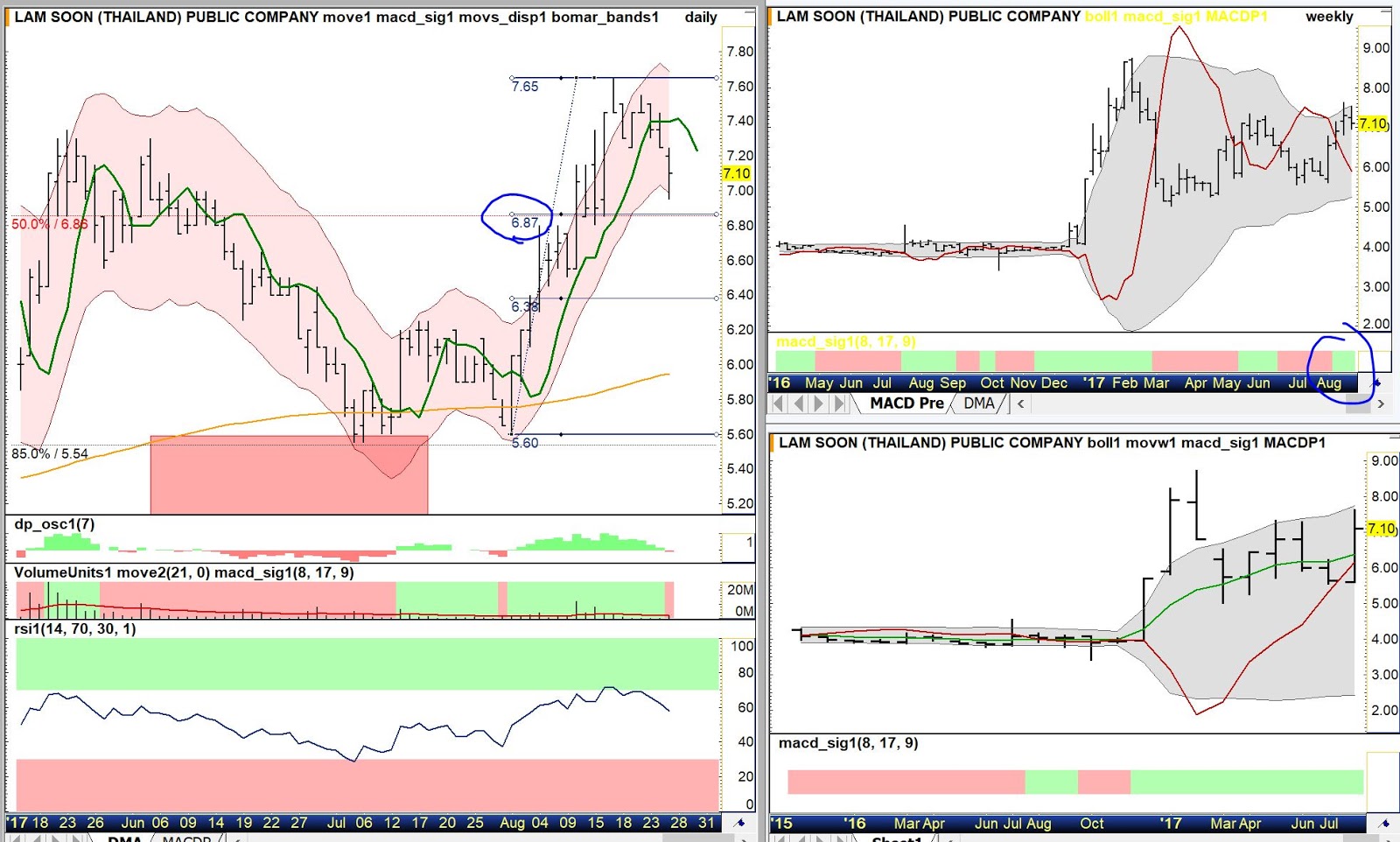Click the 'Oct' date on monthly chart axis
This screenshot has width=1400, height=842.
point(1092,824)
